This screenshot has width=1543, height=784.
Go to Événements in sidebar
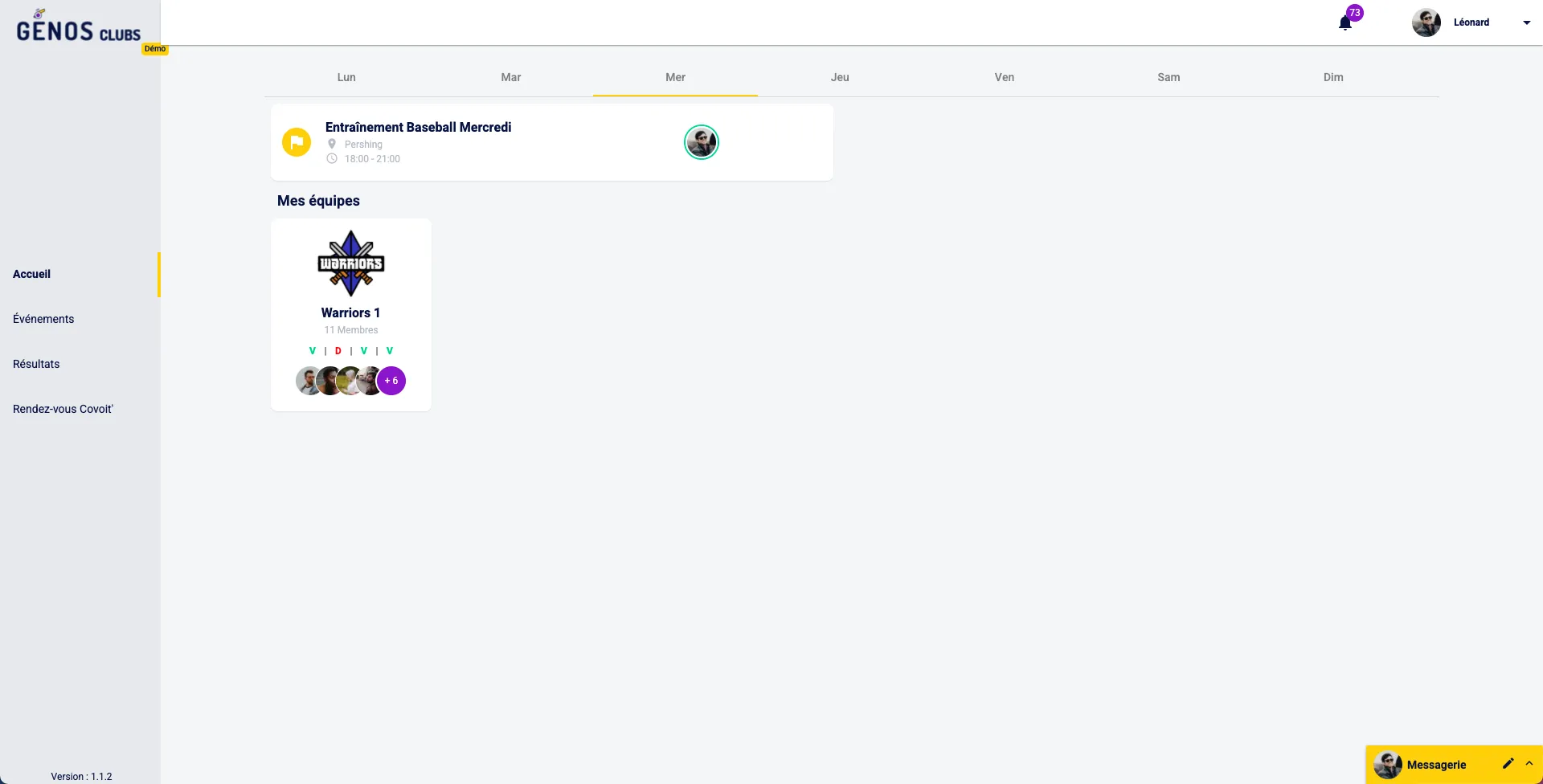pos(43,319)
